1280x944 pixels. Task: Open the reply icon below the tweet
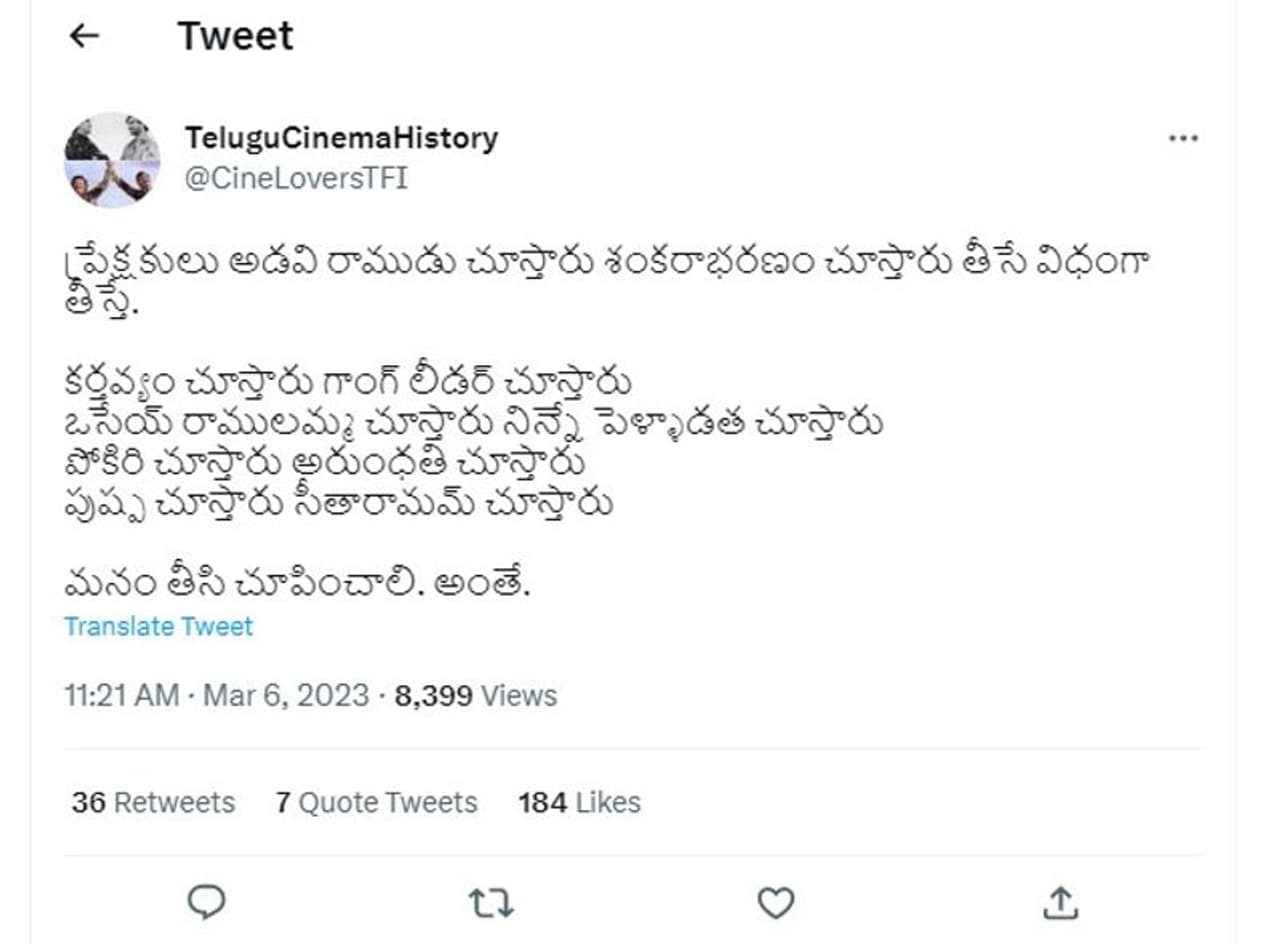click(206, 903)
